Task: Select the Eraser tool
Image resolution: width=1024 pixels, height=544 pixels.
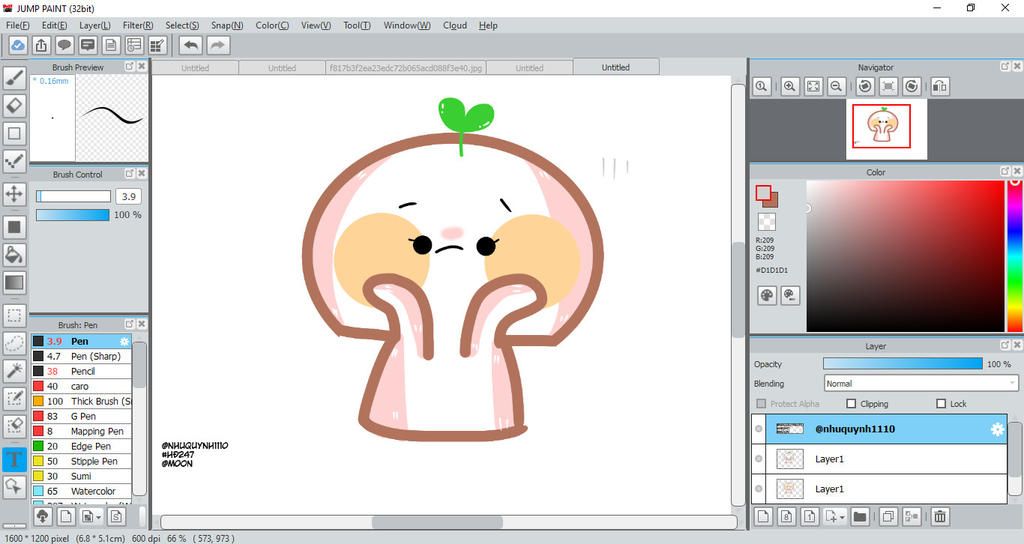Action: 14,105
